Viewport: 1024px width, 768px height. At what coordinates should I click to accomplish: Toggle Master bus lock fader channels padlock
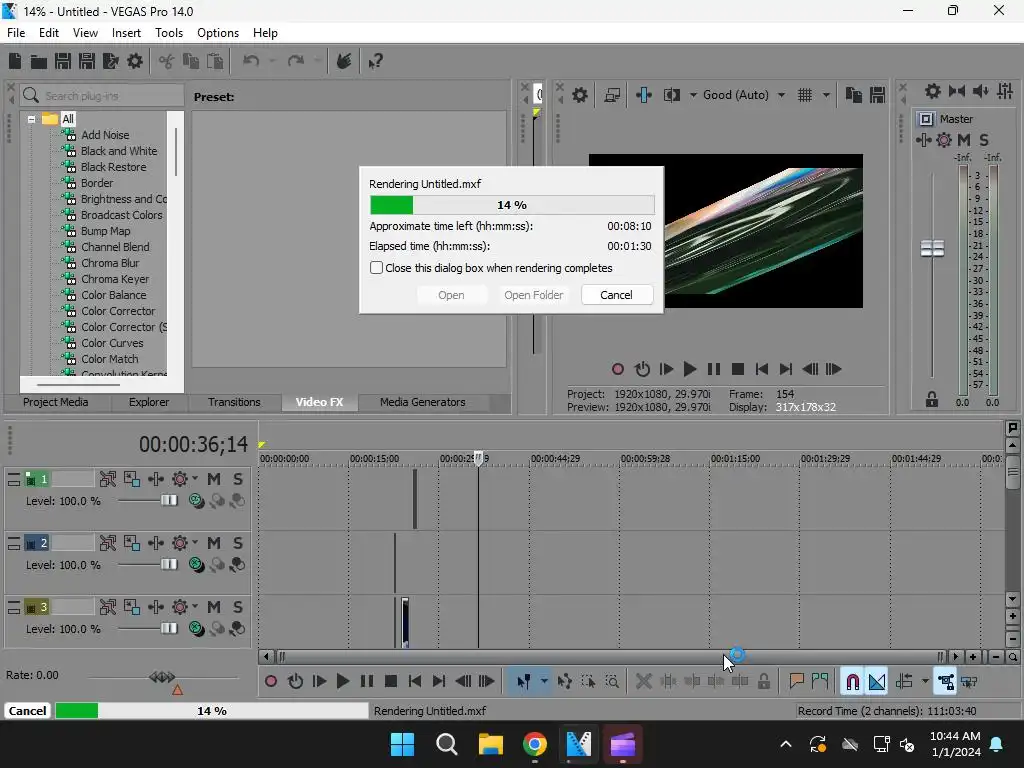(932, 399)
